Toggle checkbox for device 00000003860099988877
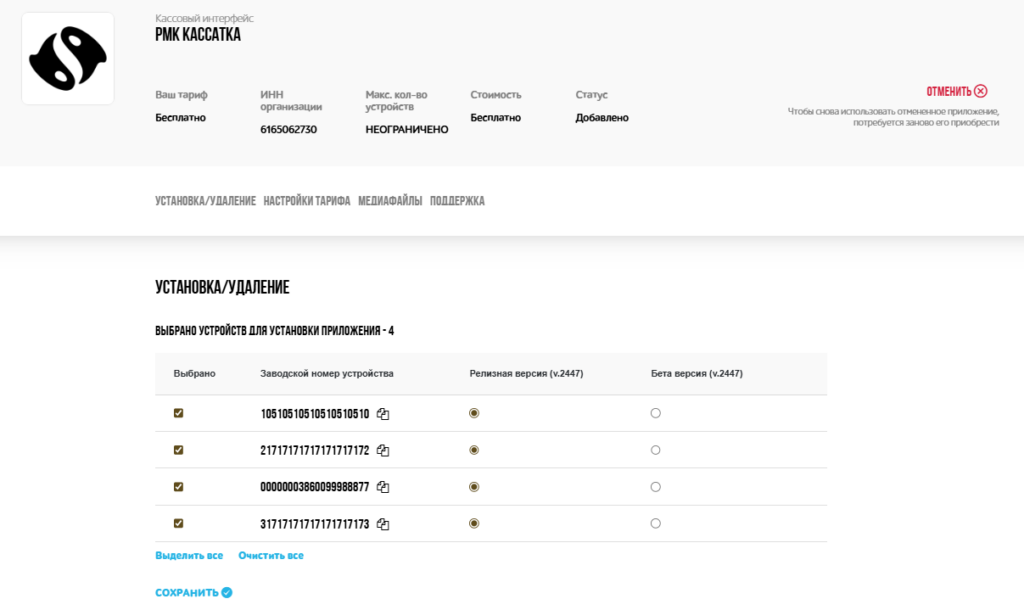1024x610 pixels. pos(179,487)
